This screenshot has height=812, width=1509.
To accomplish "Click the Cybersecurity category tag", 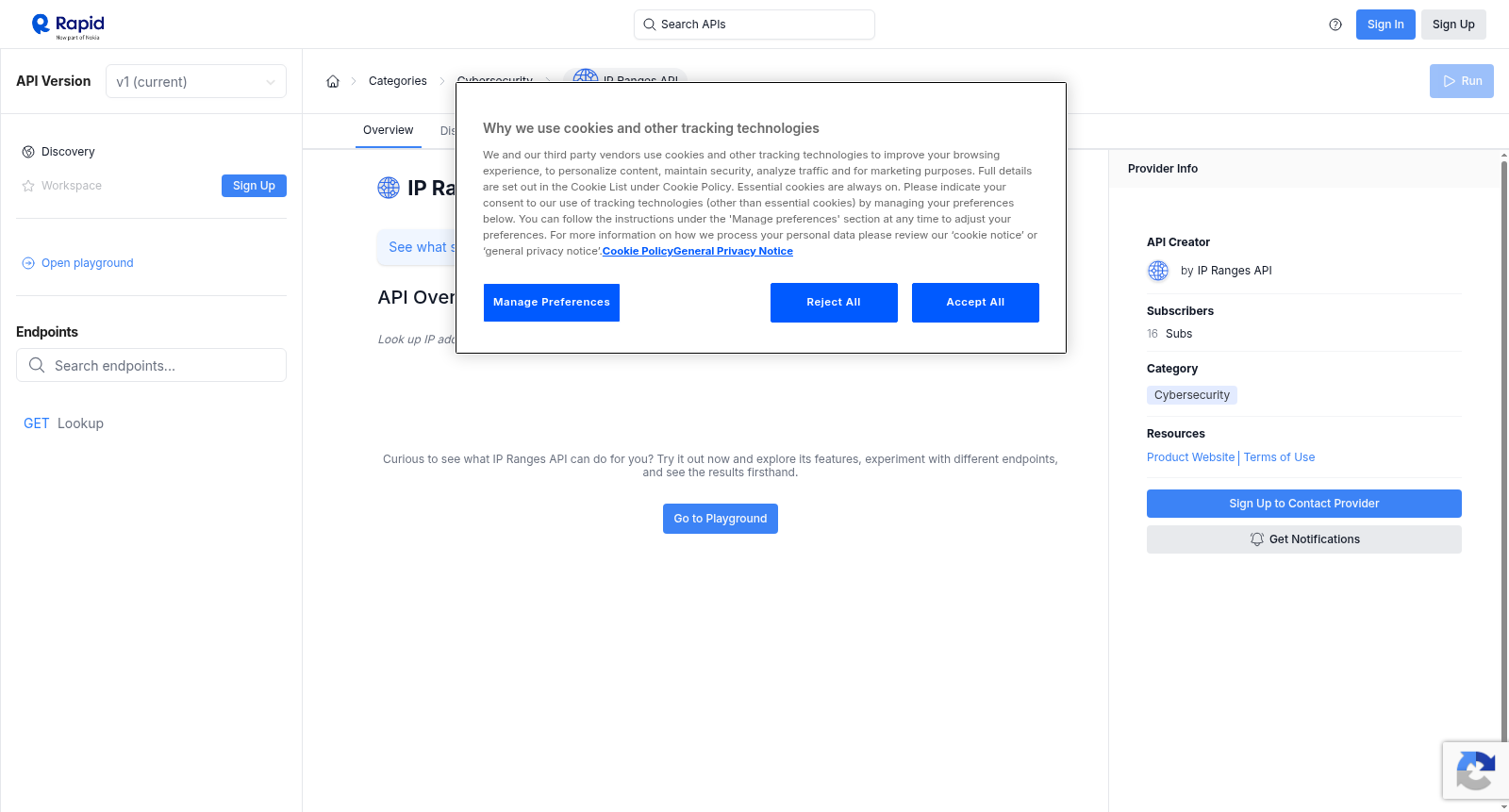I will [1191, 395].
